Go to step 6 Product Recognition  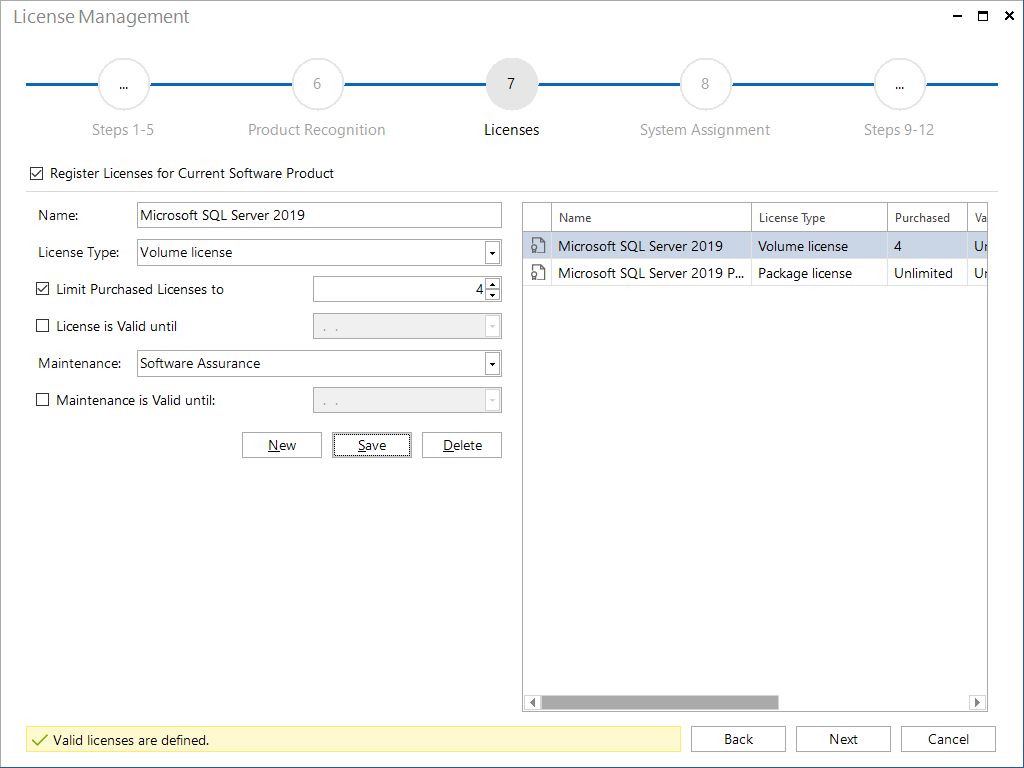[317, 84]
